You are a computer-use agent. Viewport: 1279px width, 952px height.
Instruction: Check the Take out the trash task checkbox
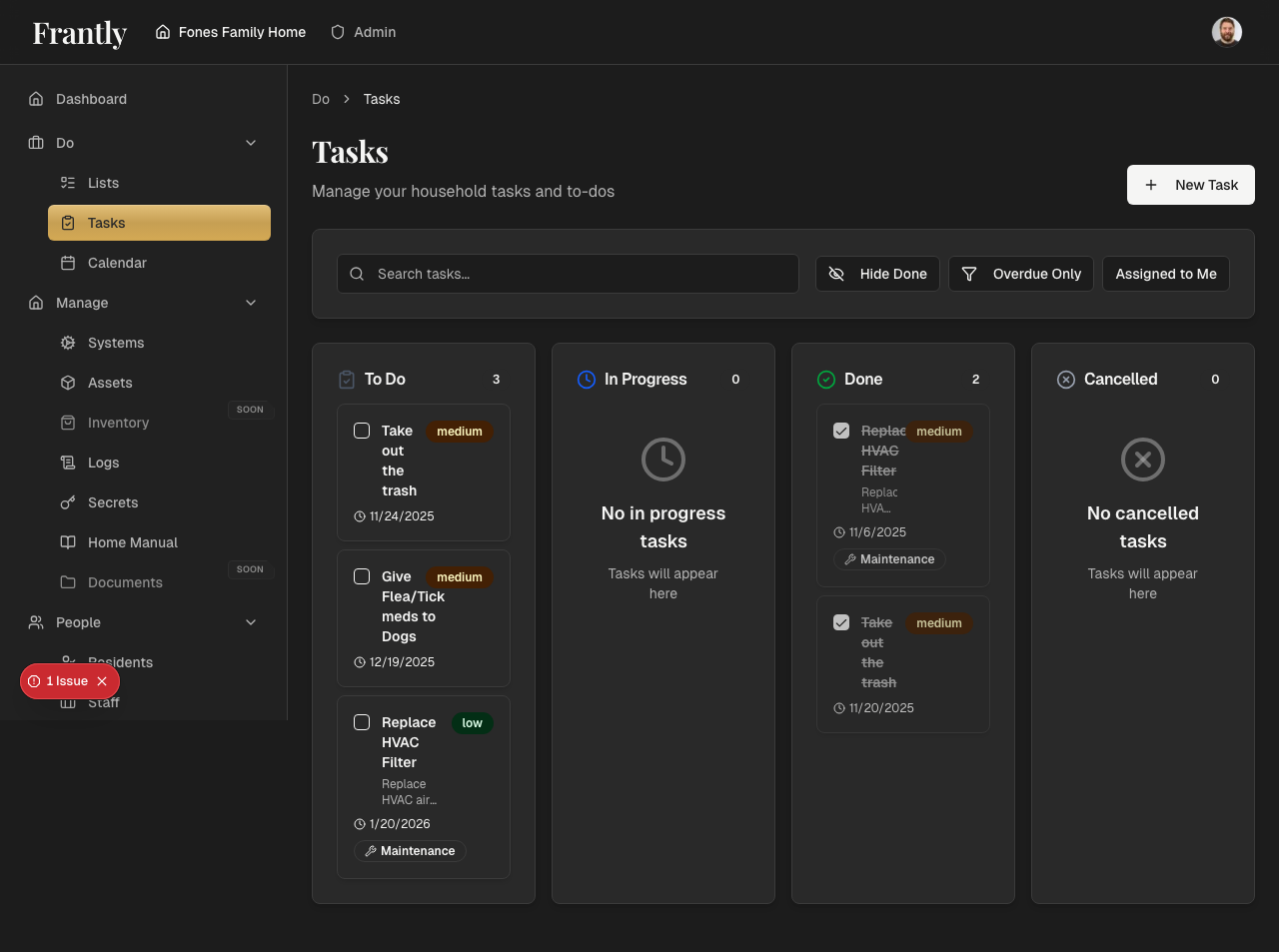tap(362, 431)
